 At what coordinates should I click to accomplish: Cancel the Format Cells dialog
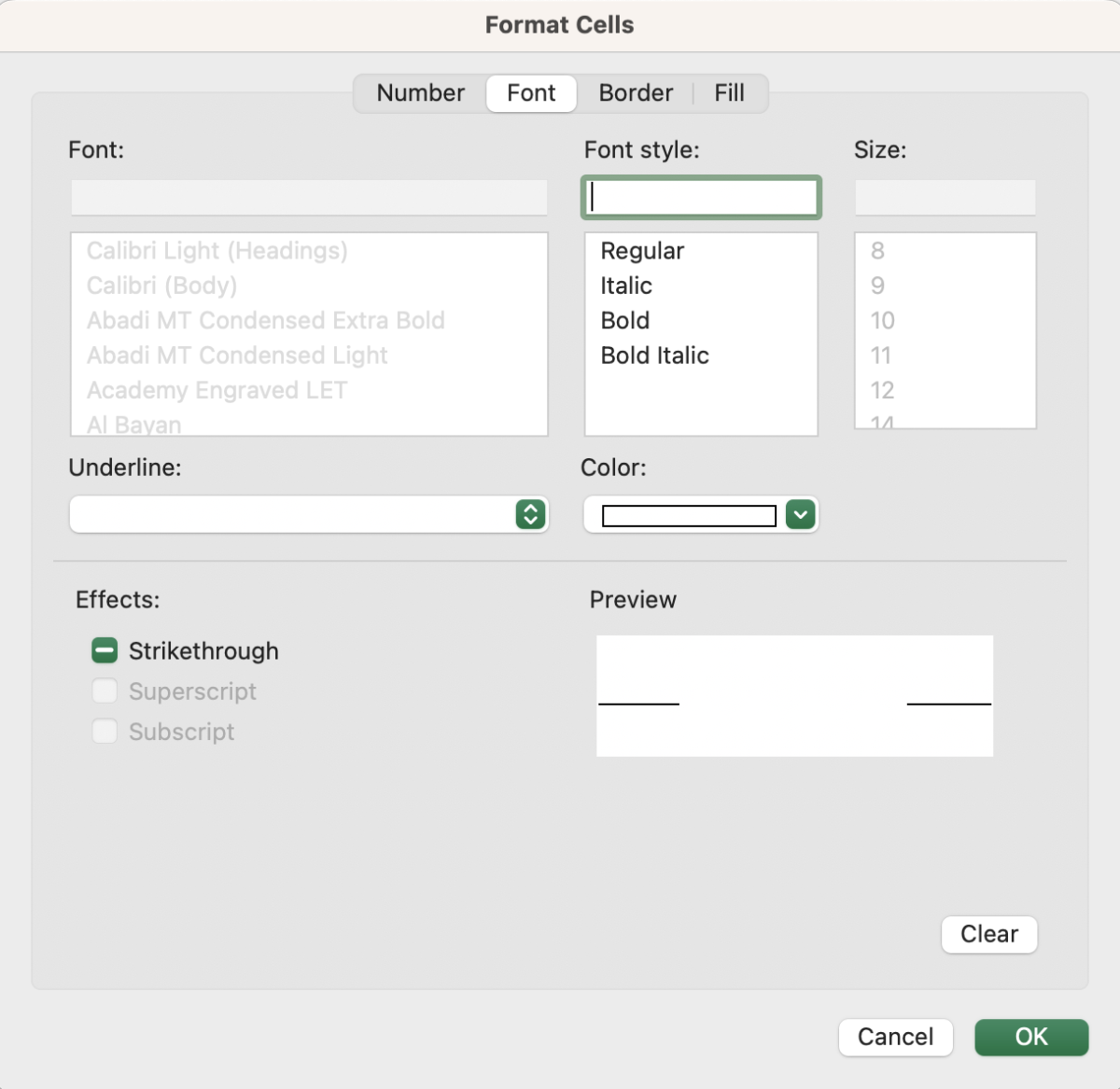tap(895, 1037)
